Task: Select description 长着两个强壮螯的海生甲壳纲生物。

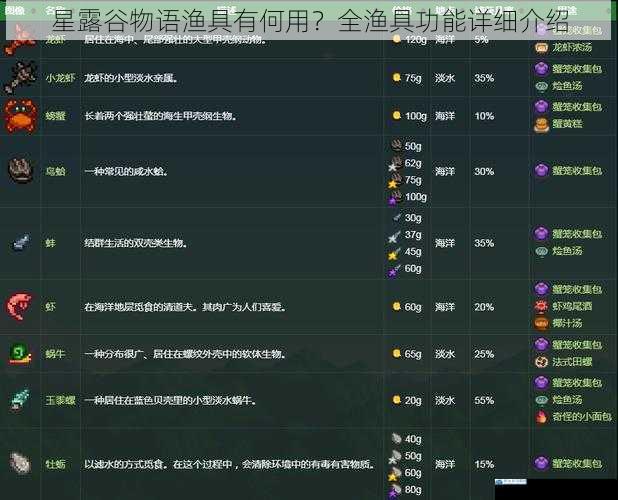Action: (x=161, y=116)
